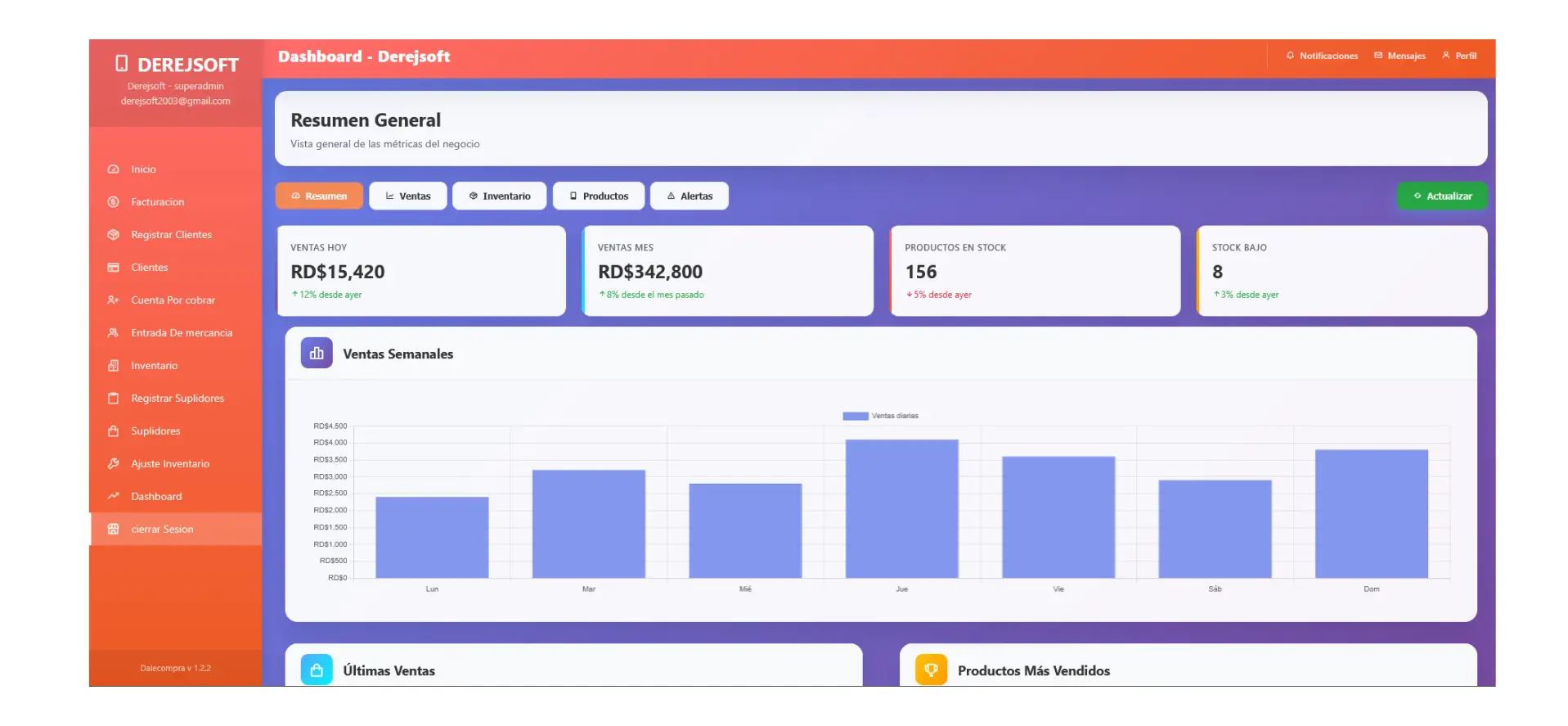Viewport: 1568px width, 726px height.
Task: Open the Productos tab
Action: click(598, 196)
